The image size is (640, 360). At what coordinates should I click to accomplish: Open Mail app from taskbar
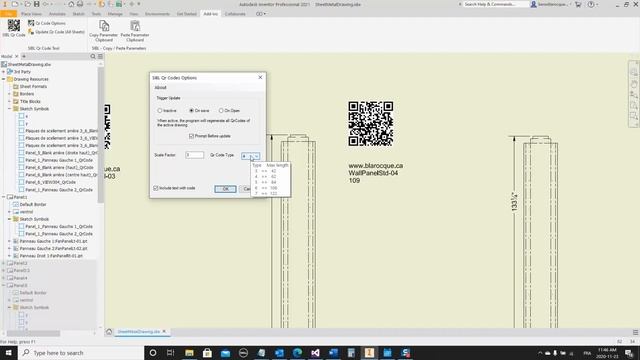click(x=225, y=353)
